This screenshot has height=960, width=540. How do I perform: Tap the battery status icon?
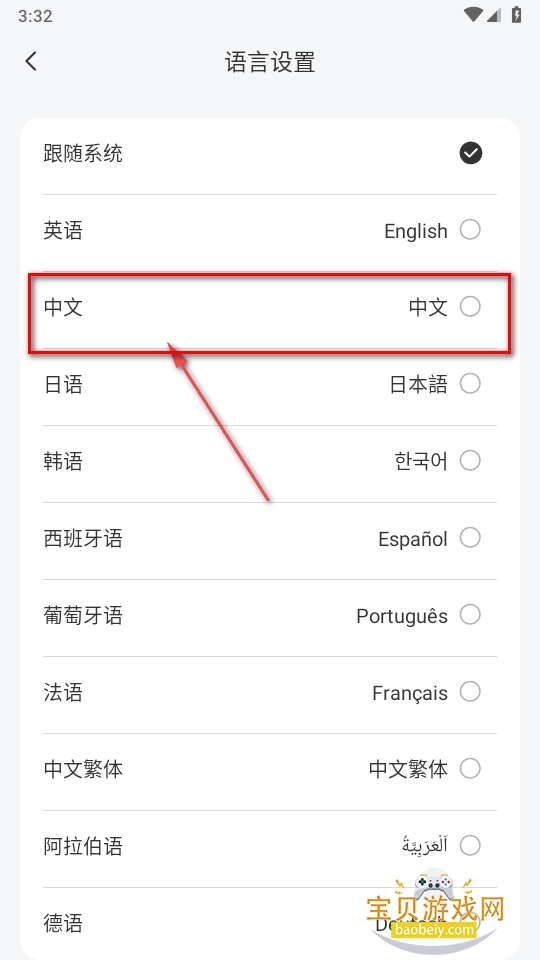pyautogui.click(x=517, y=15)
